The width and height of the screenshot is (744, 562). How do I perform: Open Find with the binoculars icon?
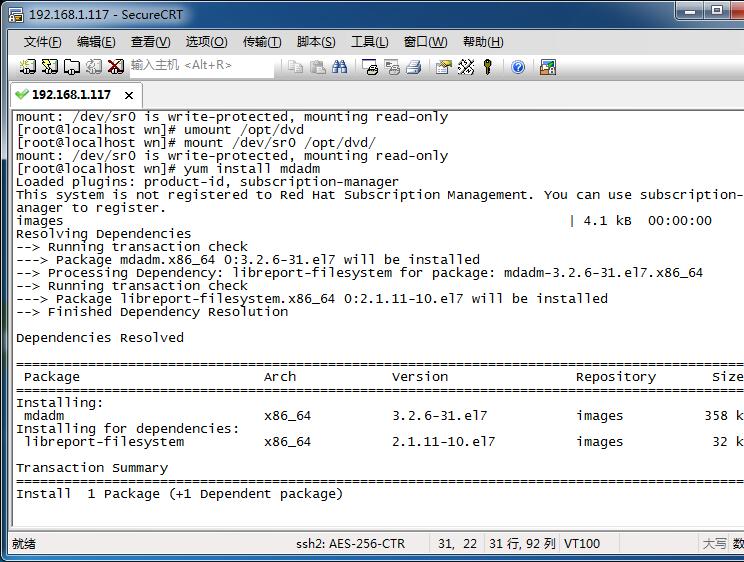339,67
